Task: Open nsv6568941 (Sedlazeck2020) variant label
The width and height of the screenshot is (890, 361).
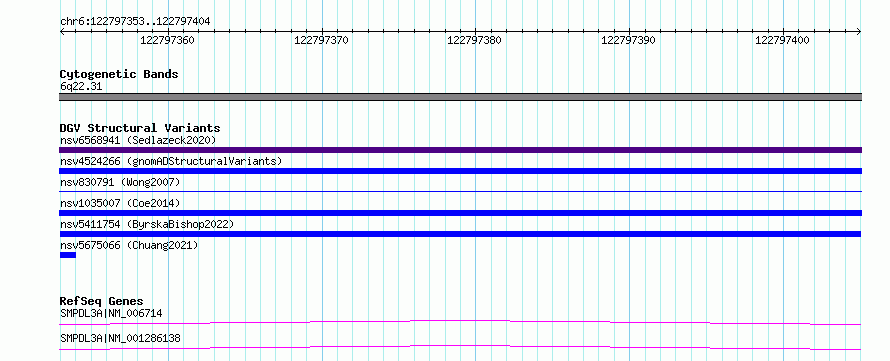Action: (x=138, y=140)
